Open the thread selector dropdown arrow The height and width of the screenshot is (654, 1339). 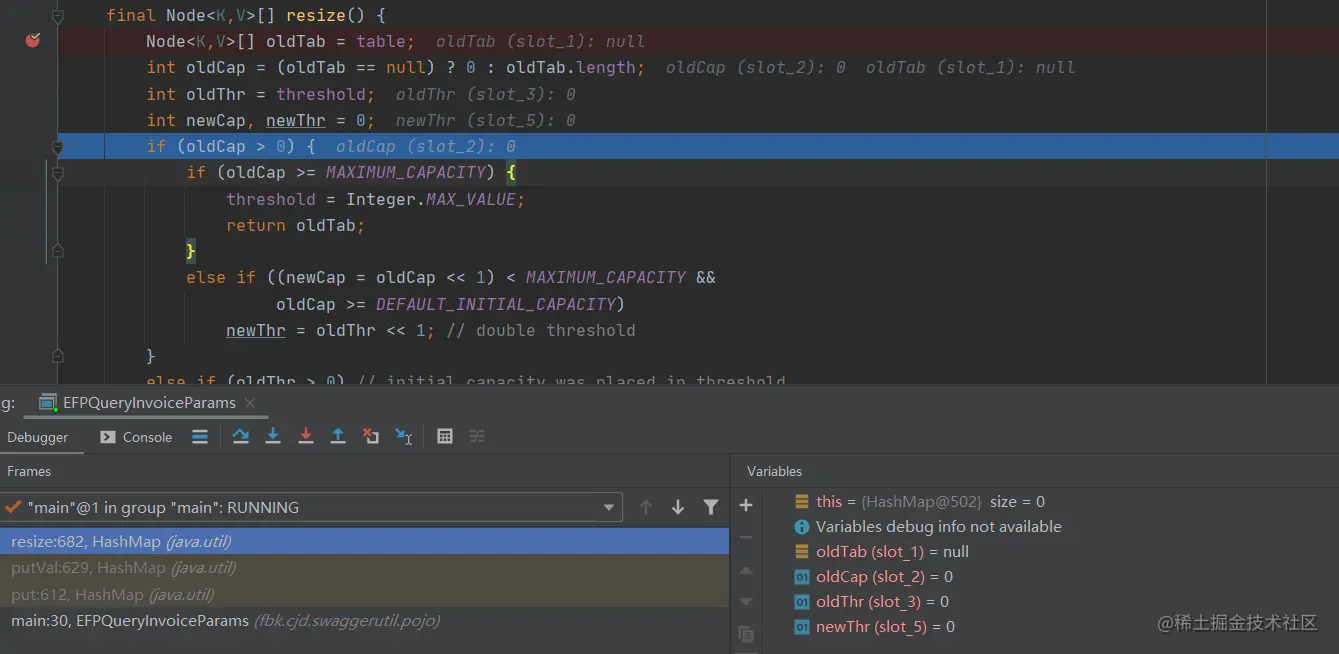[609, 507]
